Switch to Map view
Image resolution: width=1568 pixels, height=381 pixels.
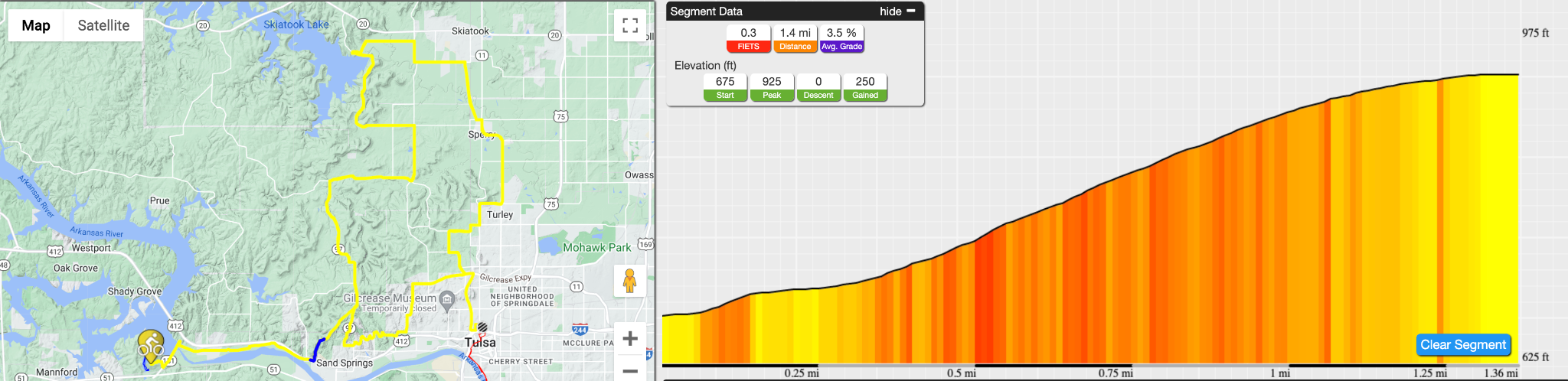36,25
